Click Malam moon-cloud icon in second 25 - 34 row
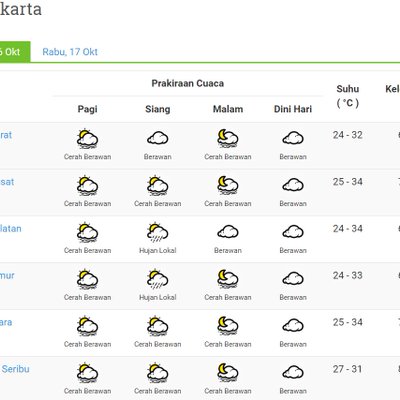The width and height of the screenshot is (400, 400). click(228, 326)
